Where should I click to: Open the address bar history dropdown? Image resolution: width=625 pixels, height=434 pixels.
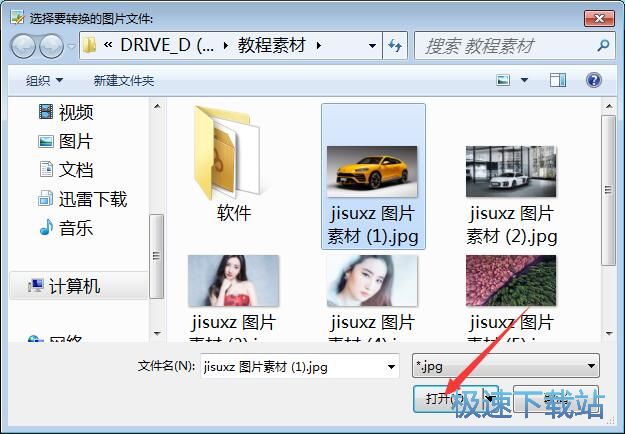tap(372, 45)
